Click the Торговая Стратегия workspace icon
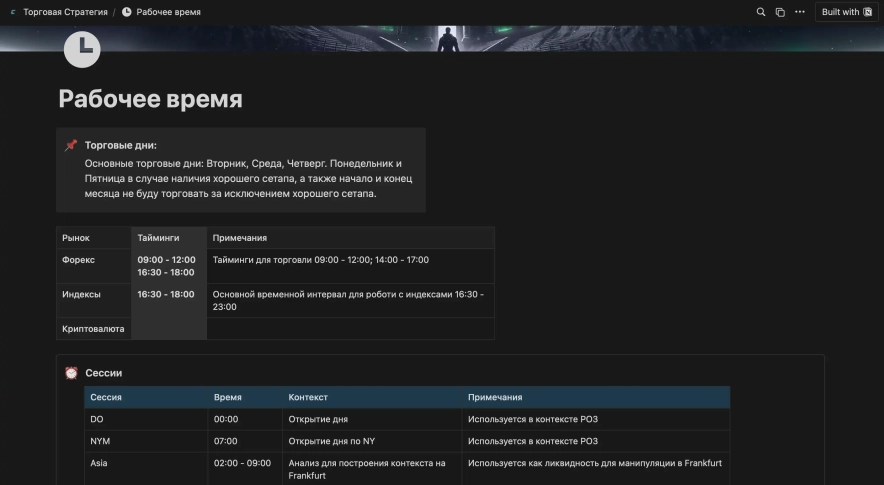Image resolution: width=884 pixels, height=485 pixels. pos(13,12)
